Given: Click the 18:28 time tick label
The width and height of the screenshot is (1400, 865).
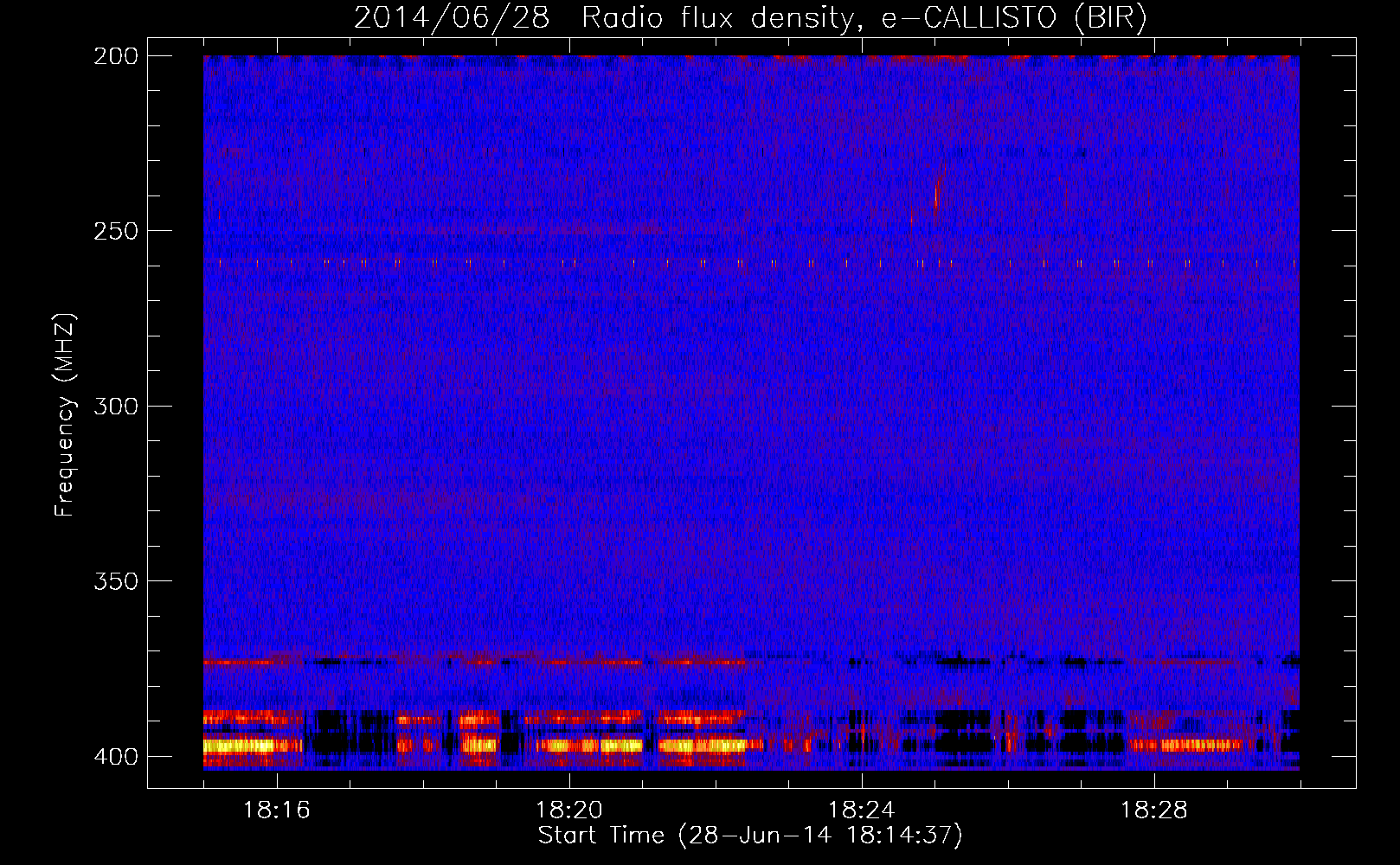Looking at the screenshot, I should point(1153,811).
